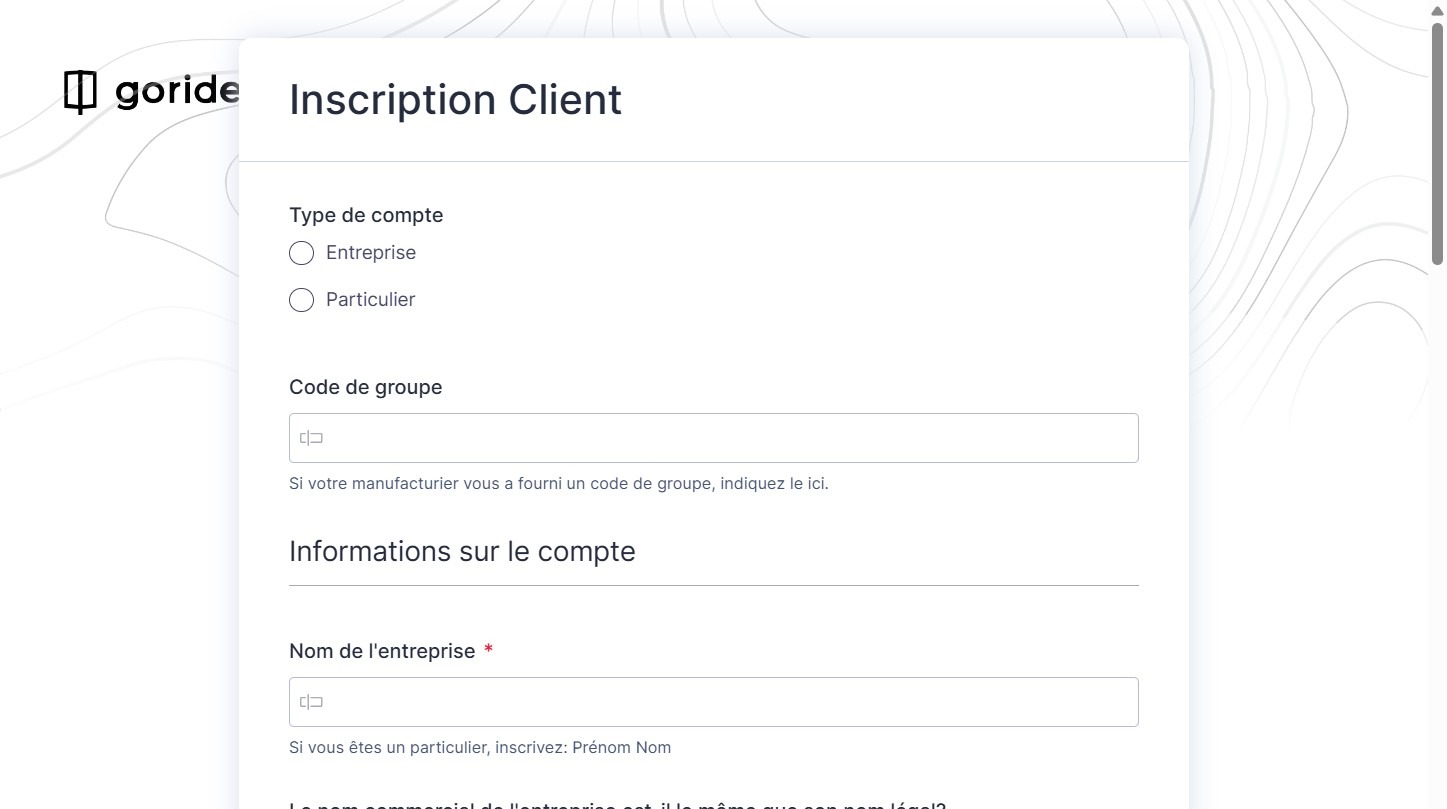
Task: Click the group code helper text
Action: (558, 484)
